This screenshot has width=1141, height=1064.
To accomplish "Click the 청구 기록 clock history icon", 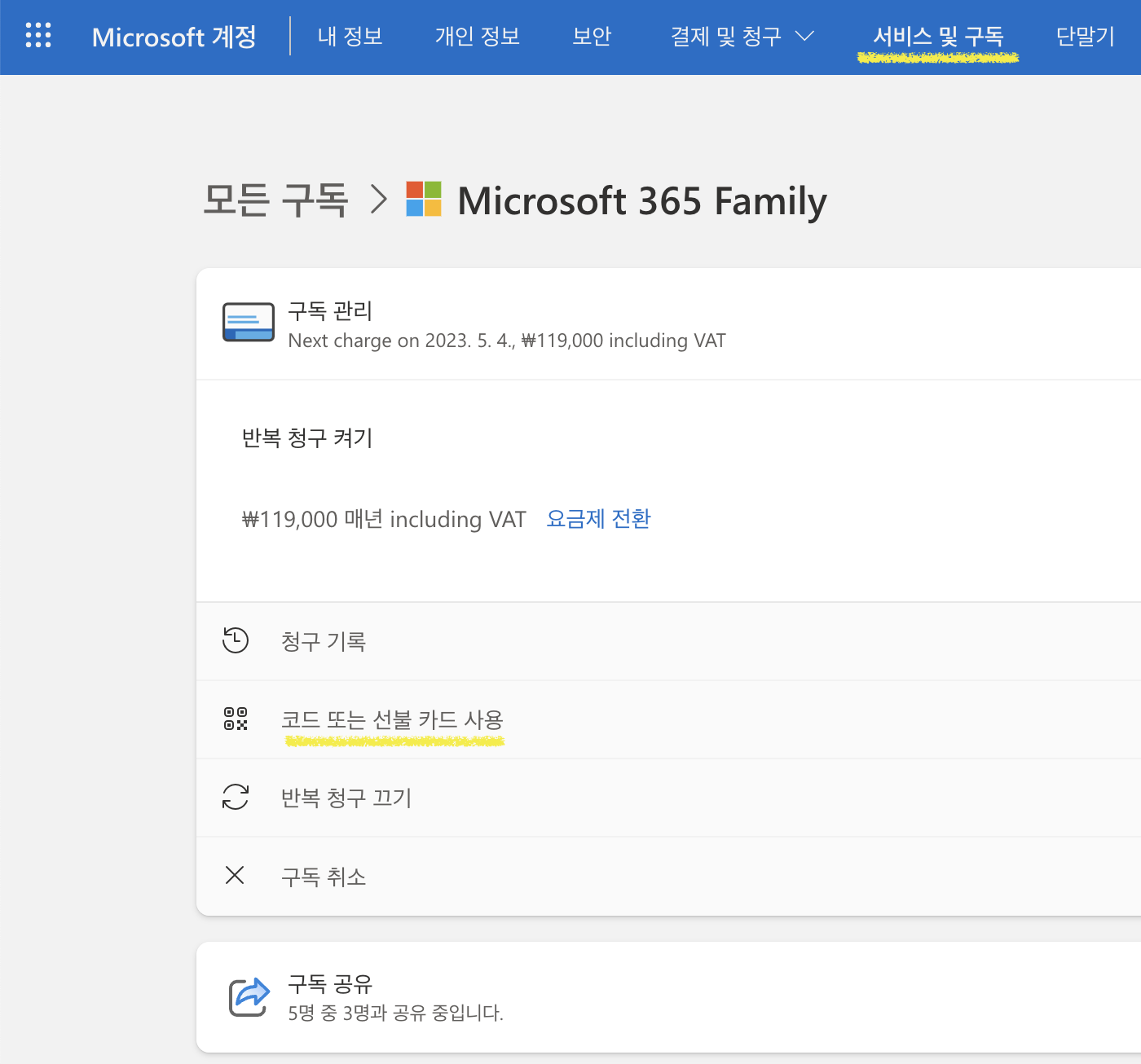I will (236, 640).
